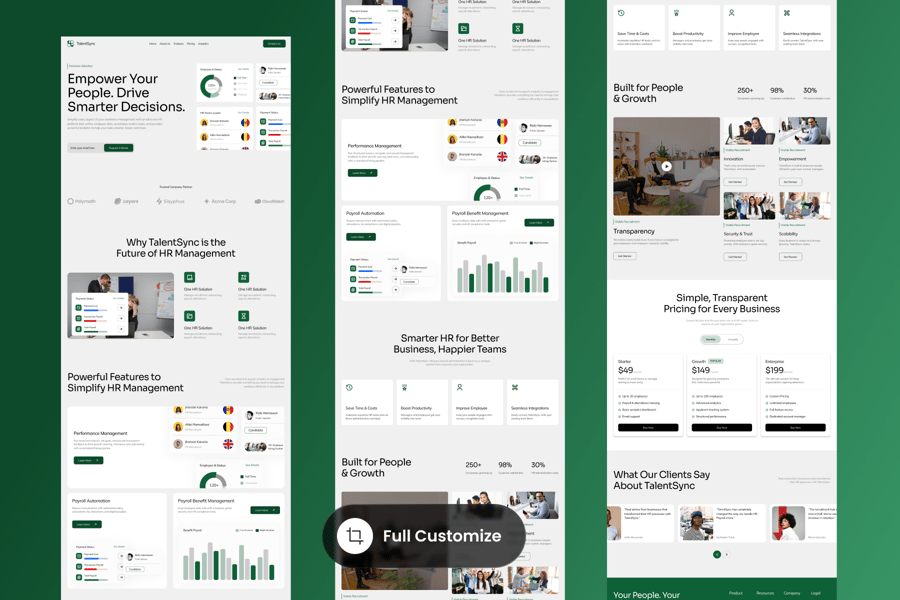Click the Boost Productivity icon in right panel
Image resolution: width=900 pixels, height=600 pixels.
[676, 14]
